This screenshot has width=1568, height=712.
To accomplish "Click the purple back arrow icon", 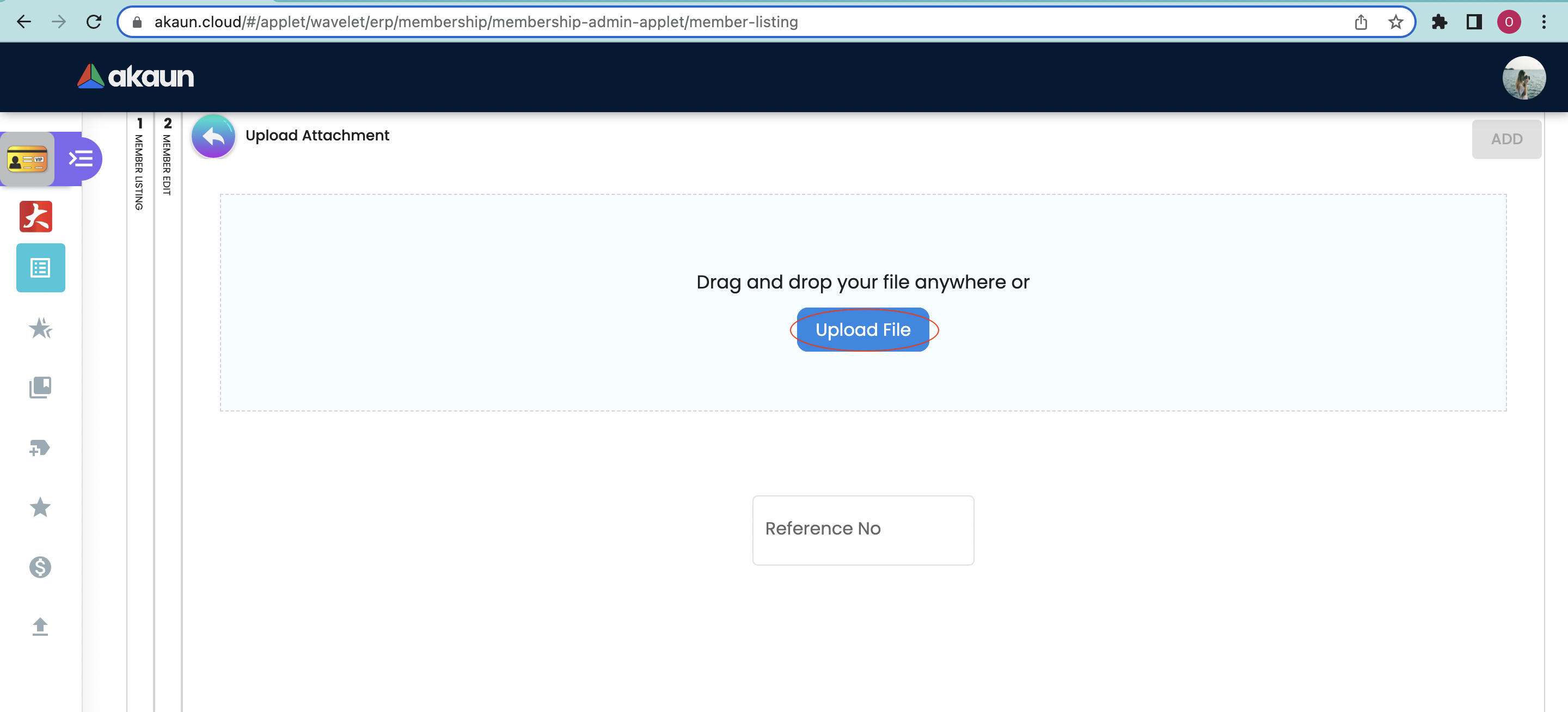I will (x=213, y=136).
